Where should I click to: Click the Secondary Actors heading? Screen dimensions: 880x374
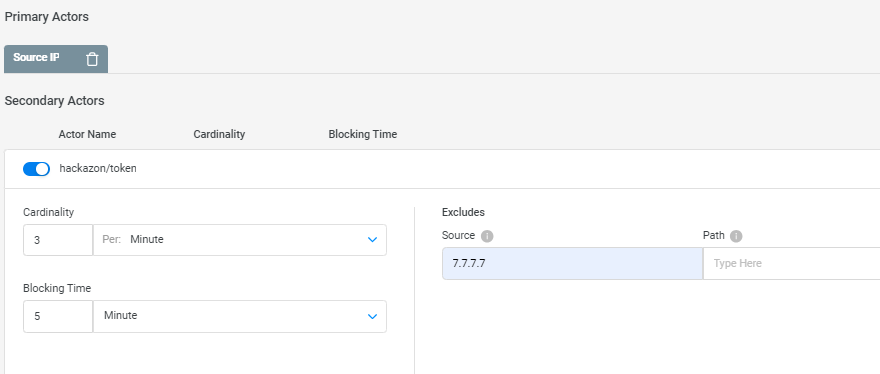[54, 101]
